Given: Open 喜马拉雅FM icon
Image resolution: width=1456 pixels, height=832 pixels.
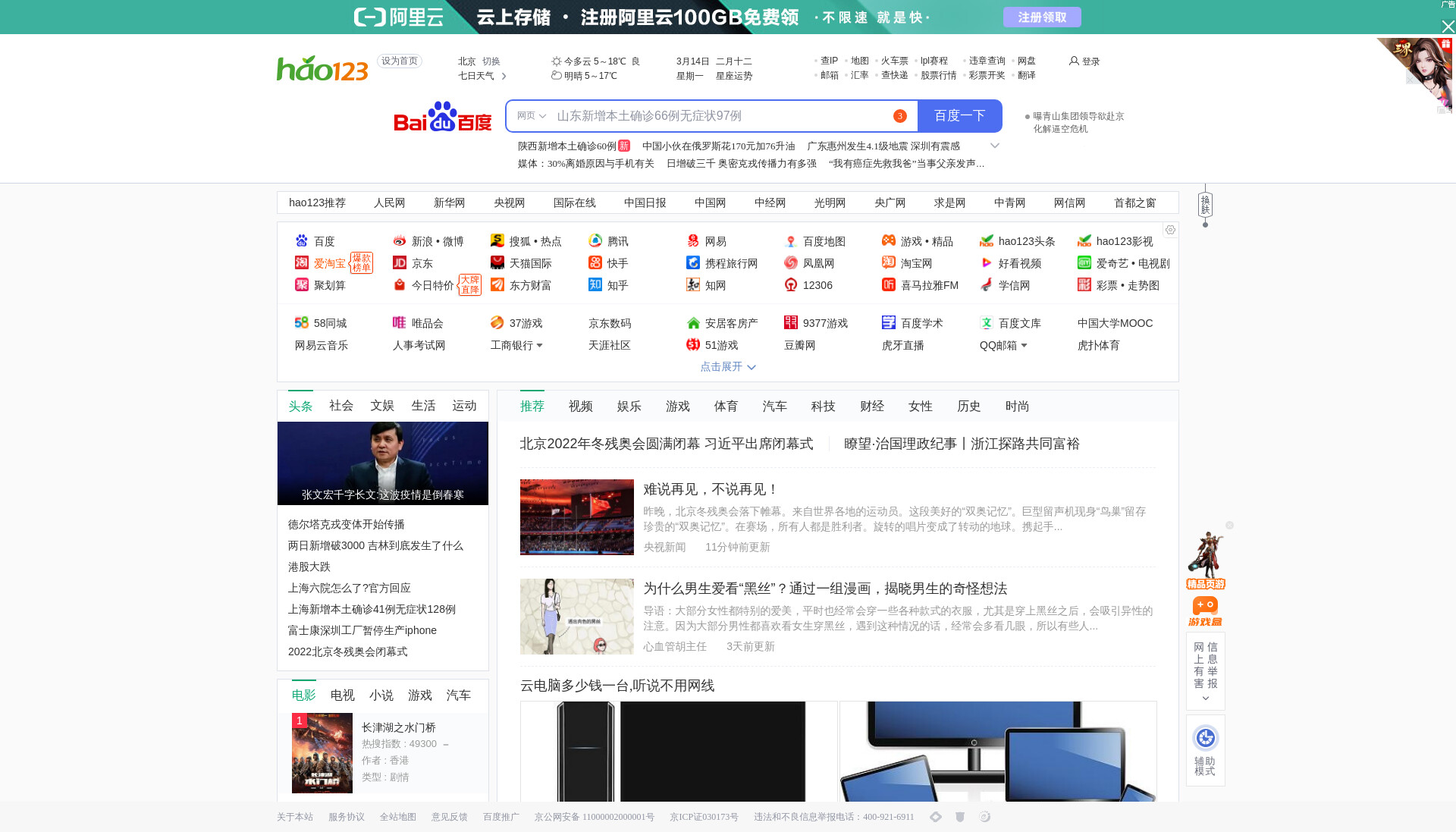Looking at the screenshot, I should (889, 285).
